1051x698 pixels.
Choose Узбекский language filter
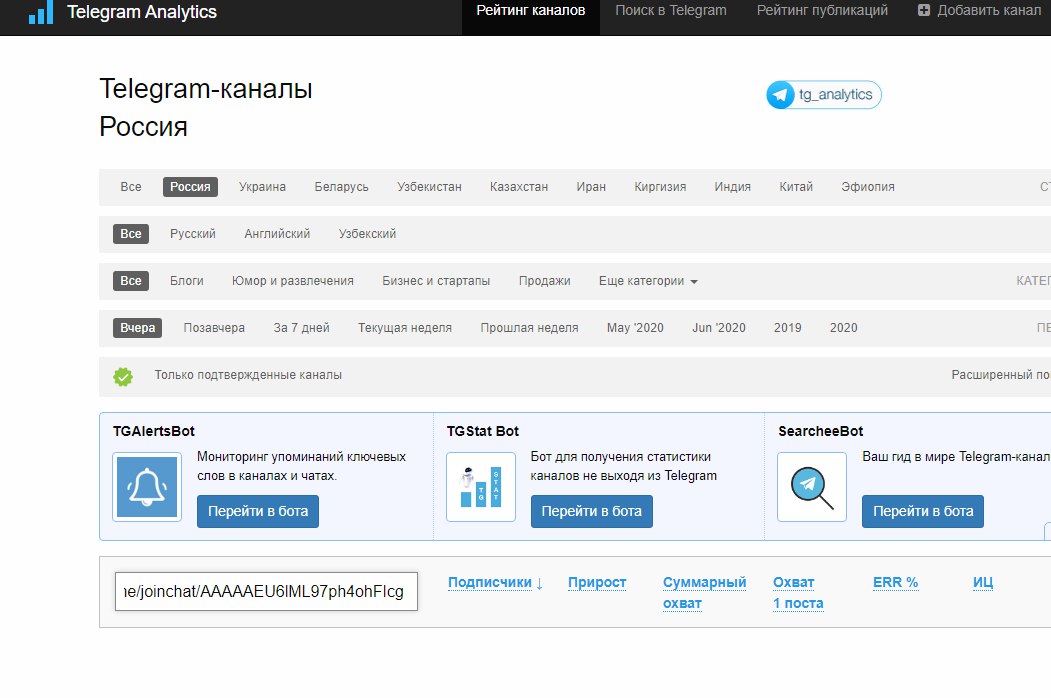pos(367,234)
